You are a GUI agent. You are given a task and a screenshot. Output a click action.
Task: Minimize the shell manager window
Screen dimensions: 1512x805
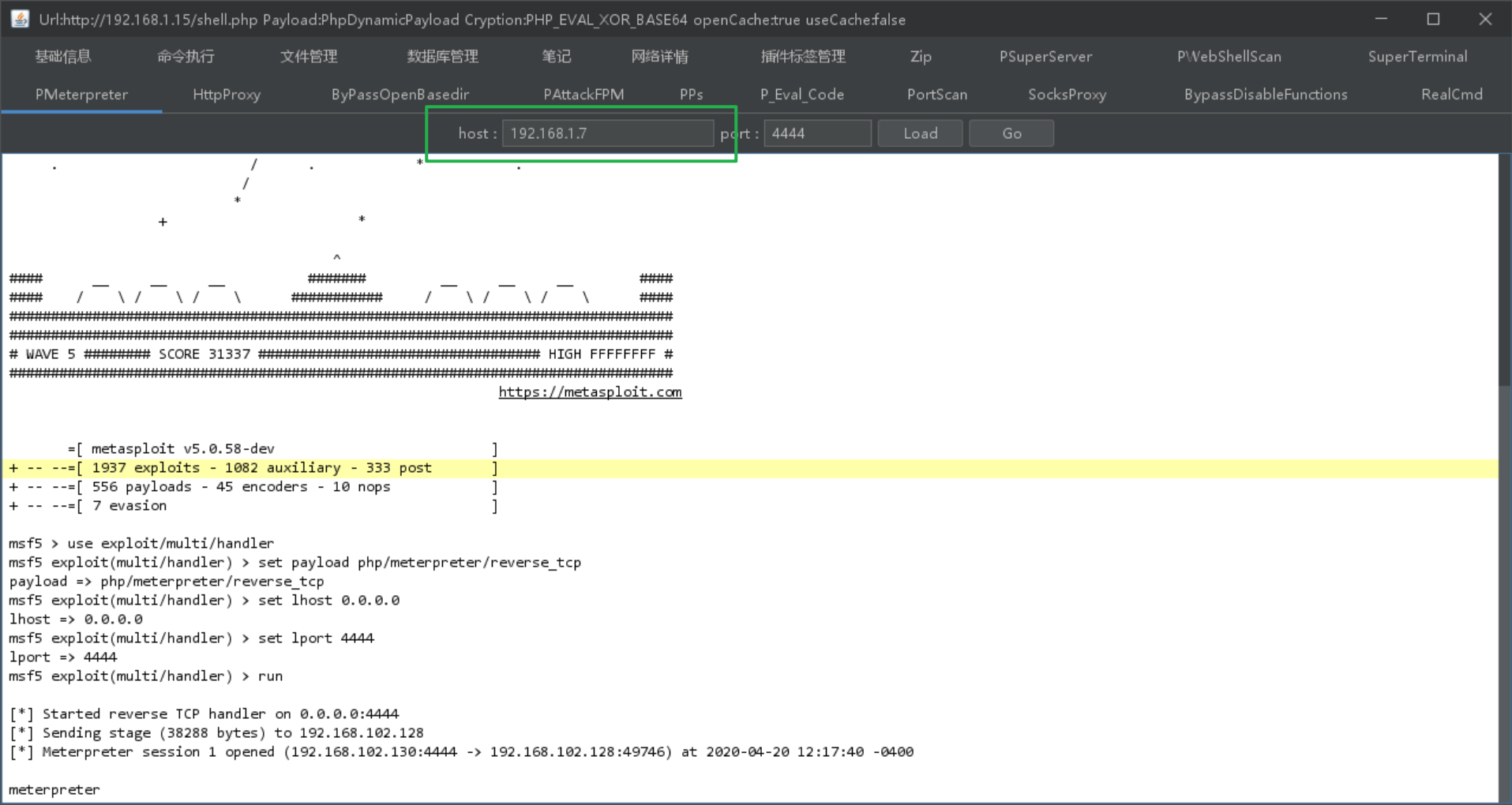coord(1381,19)
